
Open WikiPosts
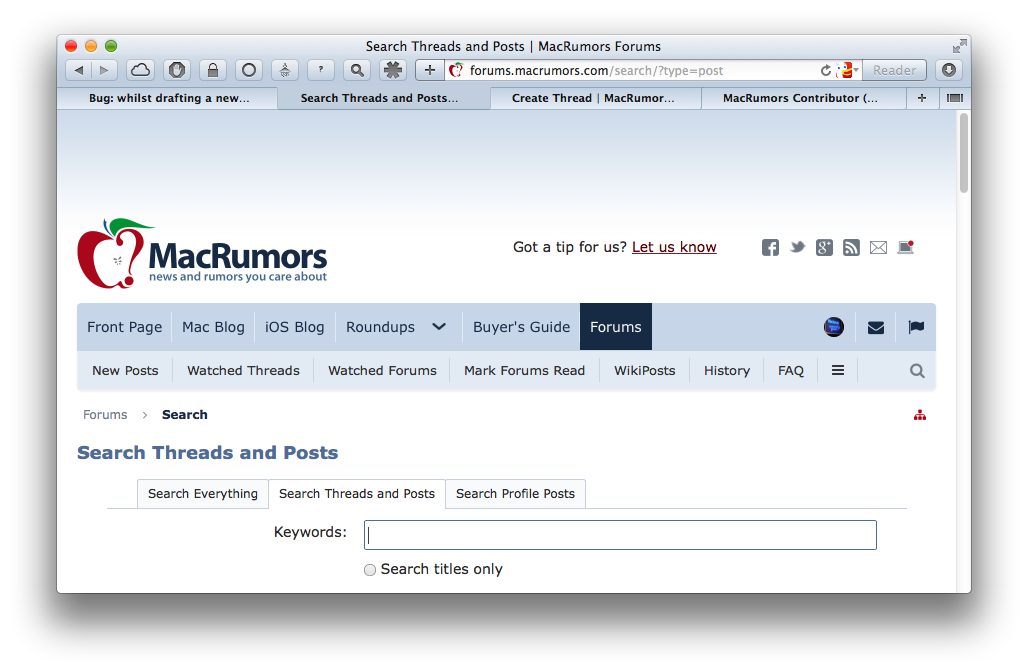tap(644, 370)
